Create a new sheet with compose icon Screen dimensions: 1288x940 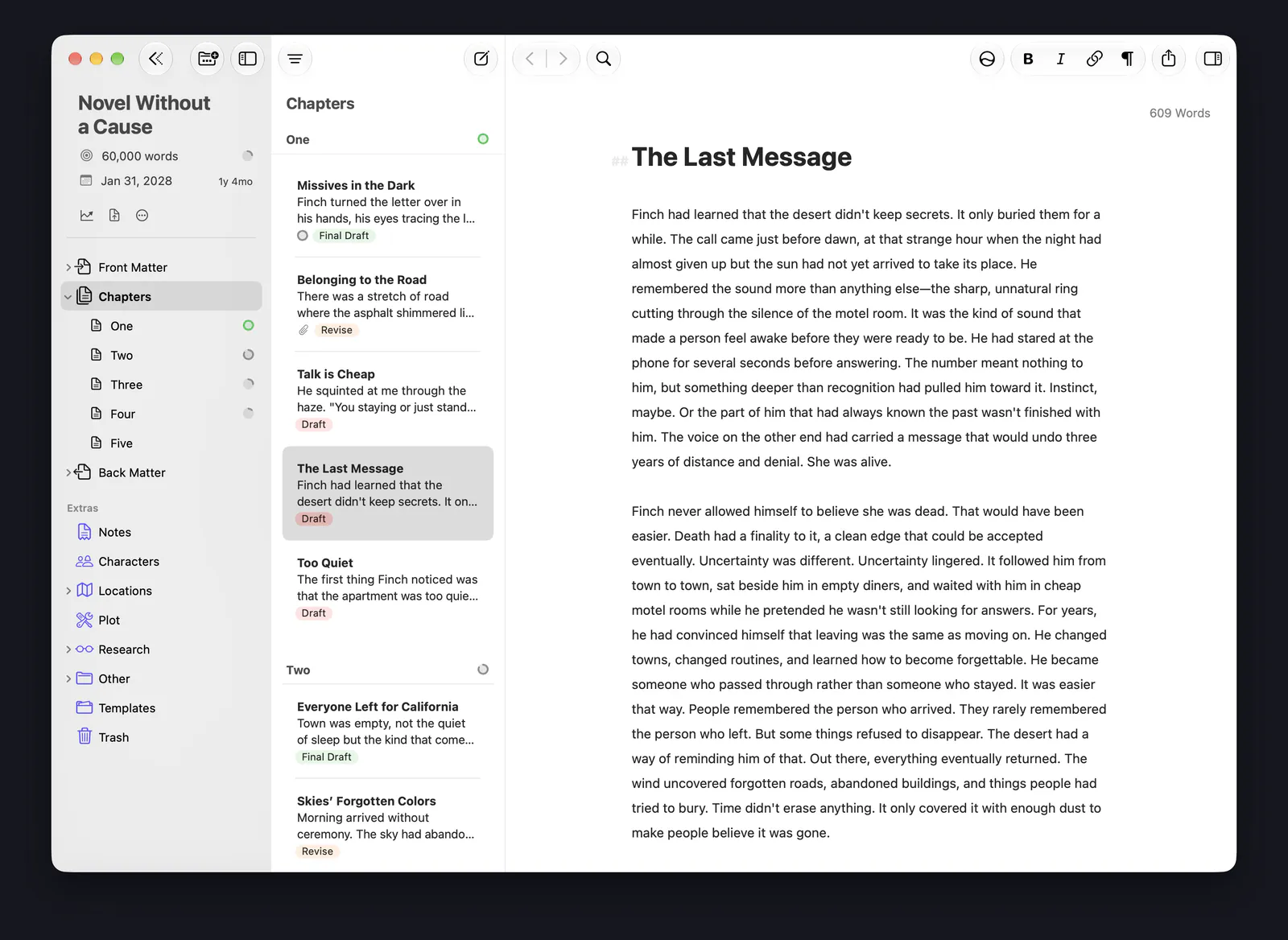[x=481, y=59]
